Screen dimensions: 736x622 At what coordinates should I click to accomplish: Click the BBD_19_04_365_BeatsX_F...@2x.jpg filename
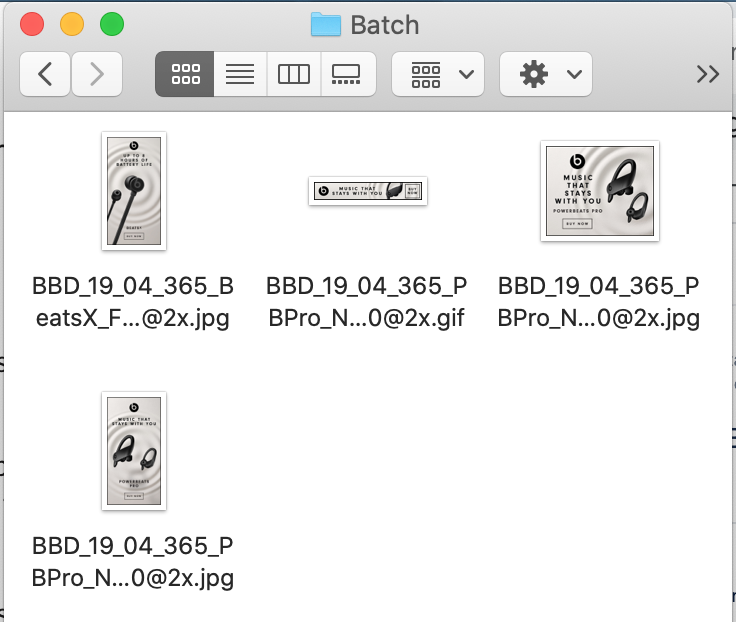pyautogui.click(x=133, y=303)
